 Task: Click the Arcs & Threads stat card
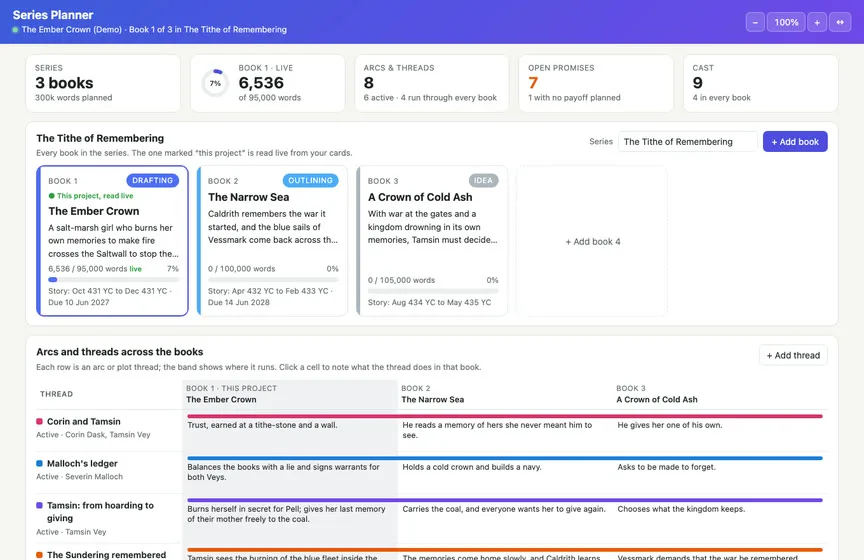(432, 83)
